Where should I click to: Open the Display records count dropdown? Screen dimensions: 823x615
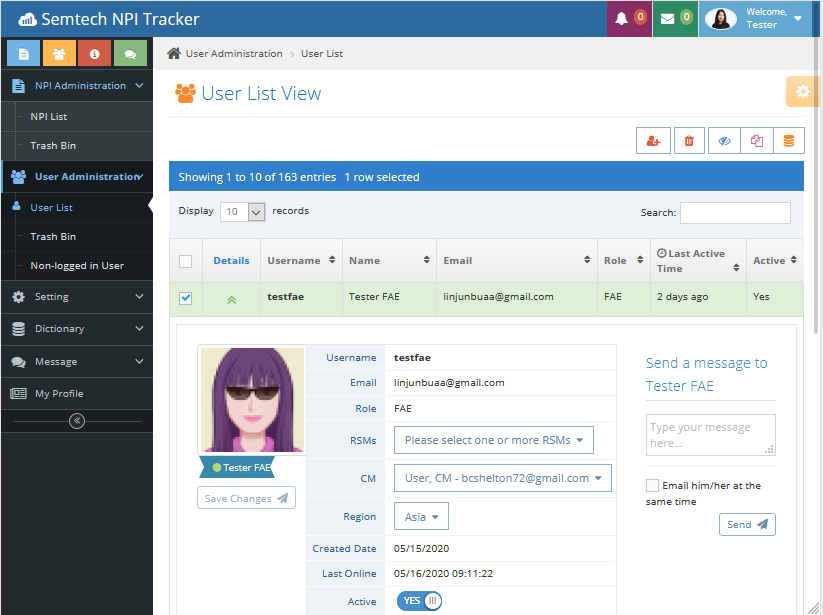coord(242,211)
